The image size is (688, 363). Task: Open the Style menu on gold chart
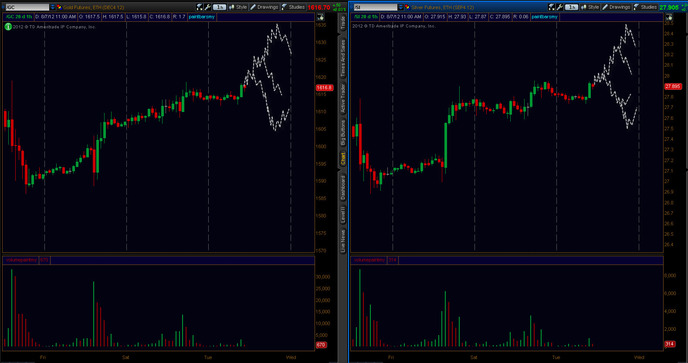pos(238,7)
